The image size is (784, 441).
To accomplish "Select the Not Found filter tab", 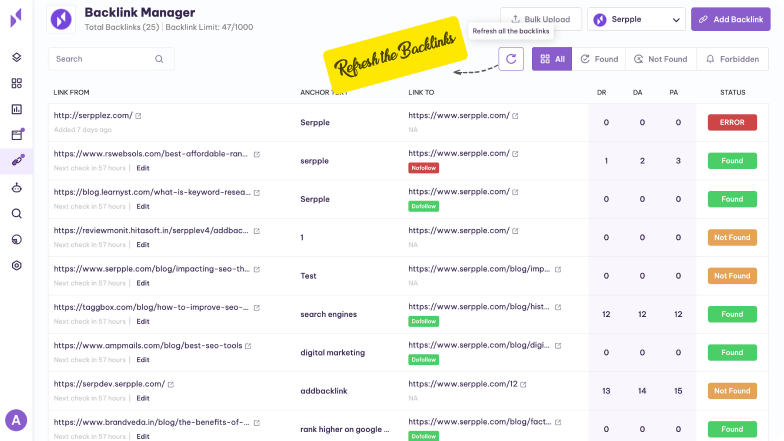I will point(660,59).
